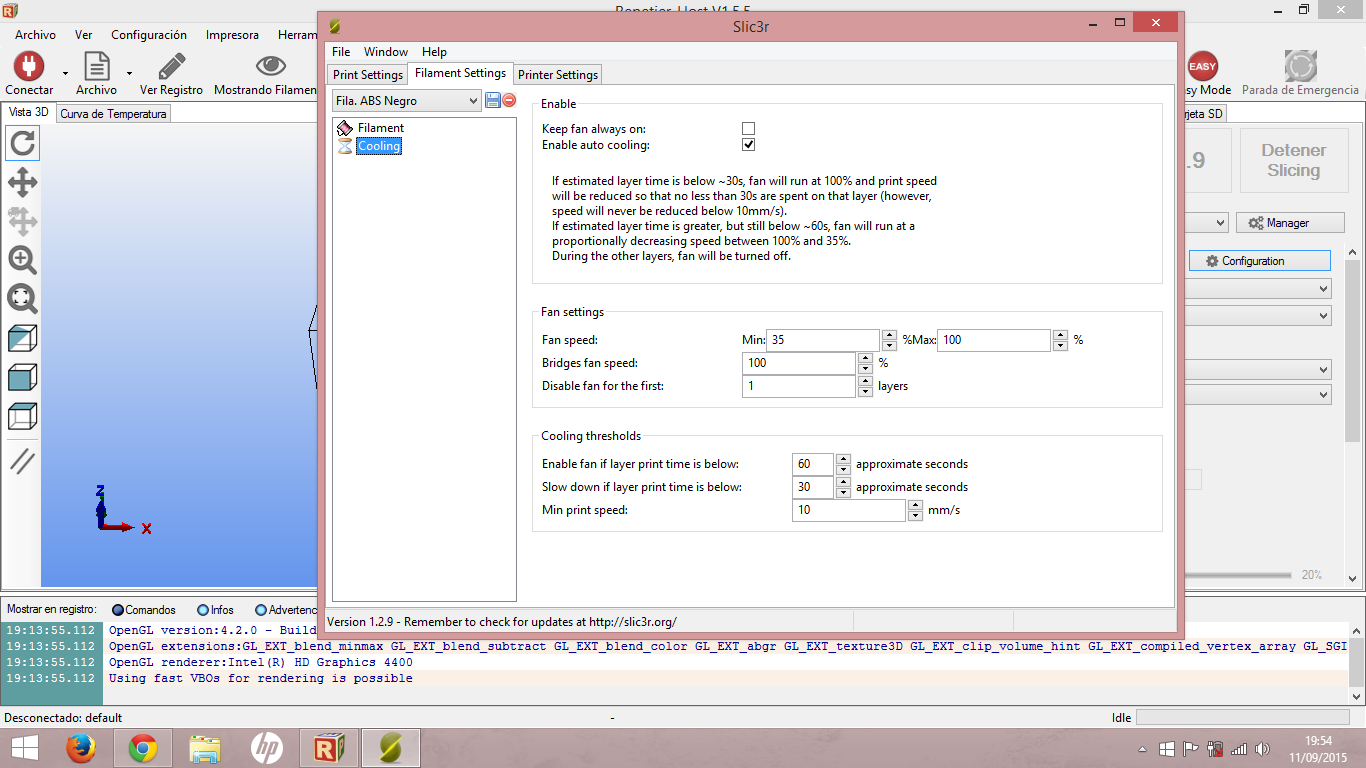Switch to Print Settings tab
1366x768 pixels.
tap(368, 75)
